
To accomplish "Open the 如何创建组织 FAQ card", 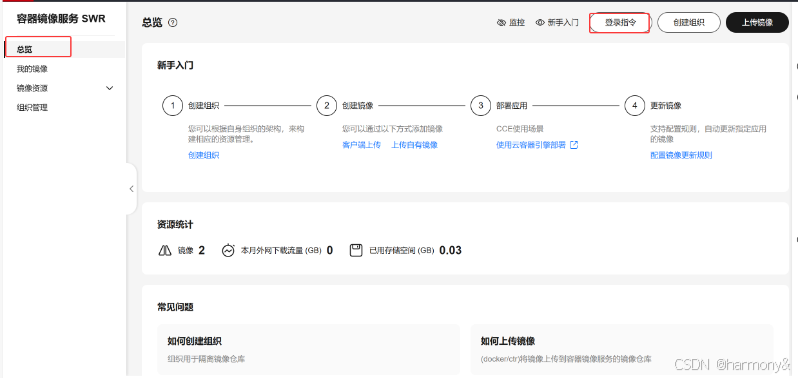I will [x=308, y=350].
